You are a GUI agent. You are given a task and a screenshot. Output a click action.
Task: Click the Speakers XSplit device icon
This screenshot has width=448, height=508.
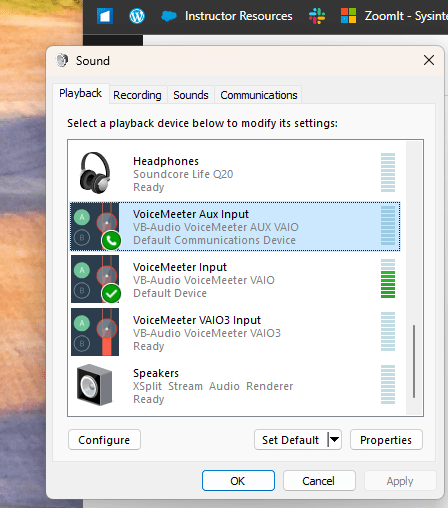coord(94,385)
